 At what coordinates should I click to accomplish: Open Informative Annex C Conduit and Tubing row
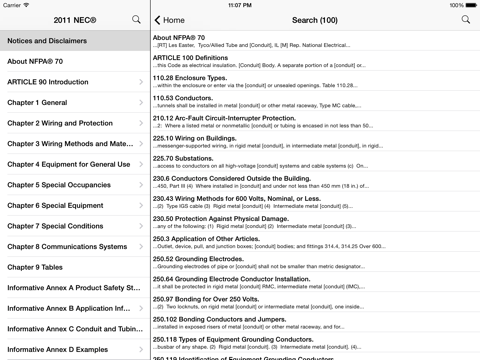tap(75, 329)
